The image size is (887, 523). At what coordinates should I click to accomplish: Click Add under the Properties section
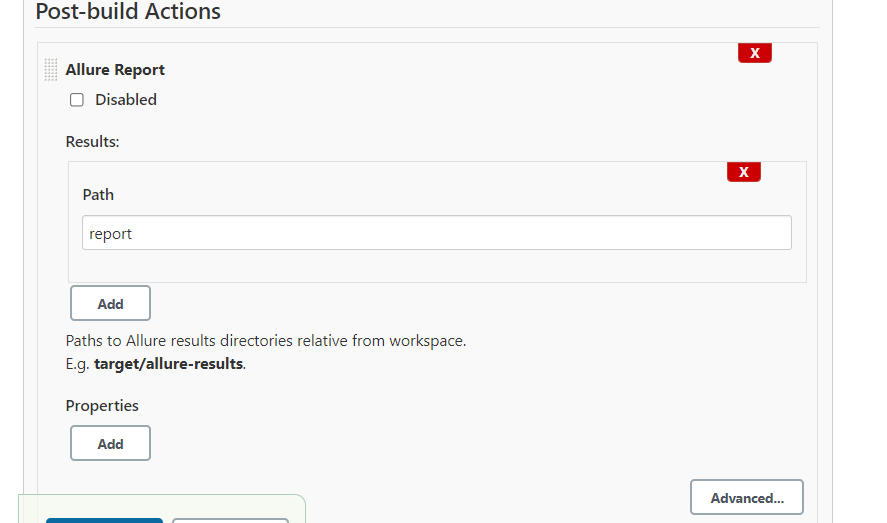[110, 443]
